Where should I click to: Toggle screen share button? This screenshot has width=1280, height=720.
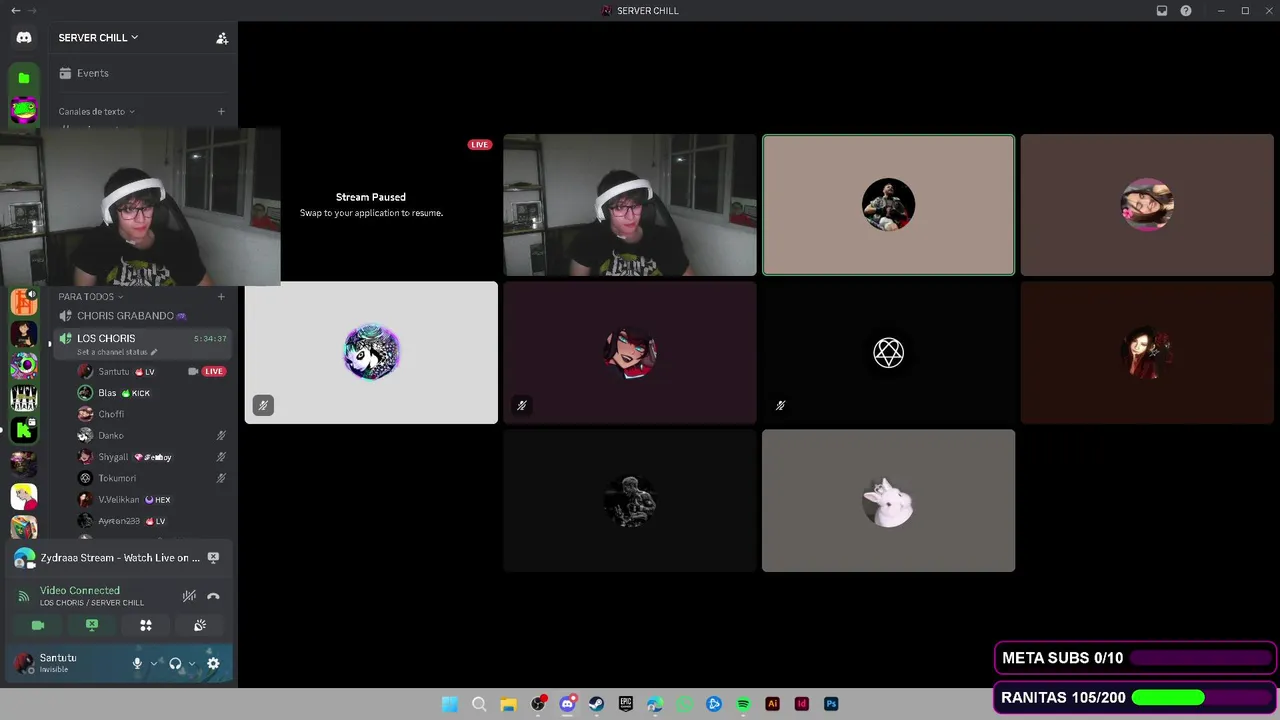92,625
